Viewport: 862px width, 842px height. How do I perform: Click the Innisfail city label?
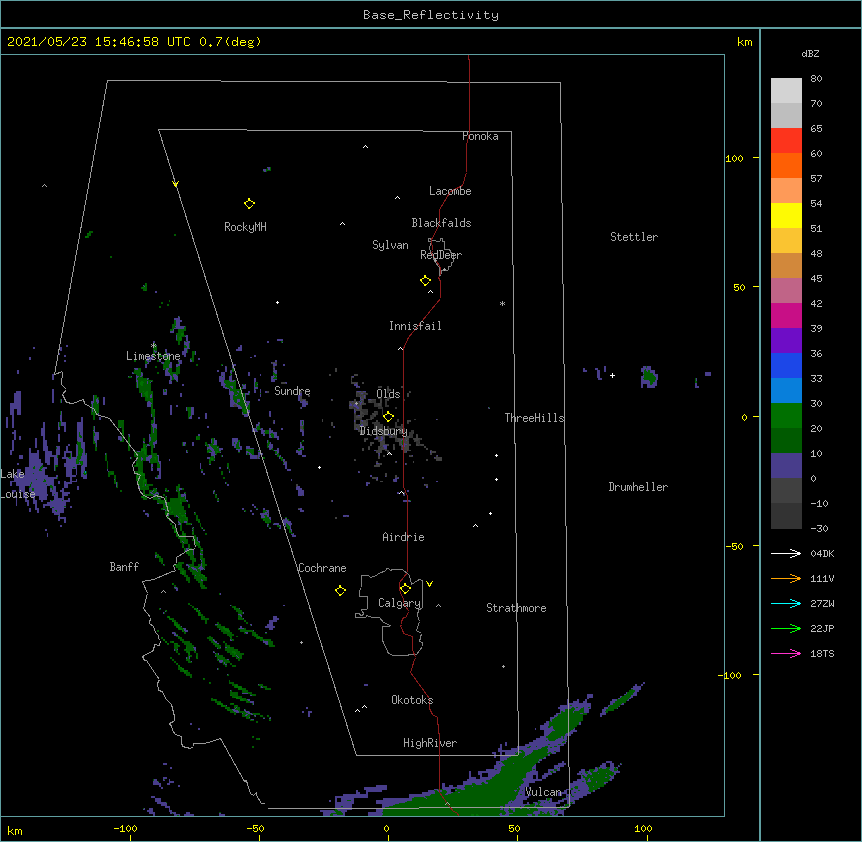415,326
